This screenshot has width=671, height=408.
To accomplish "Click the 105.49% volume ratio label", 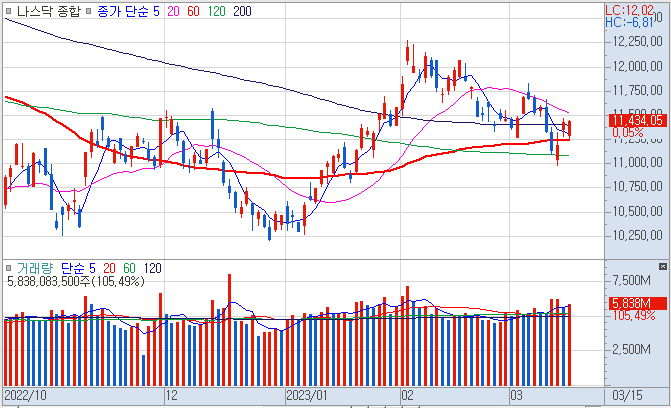I will (634, 316).
